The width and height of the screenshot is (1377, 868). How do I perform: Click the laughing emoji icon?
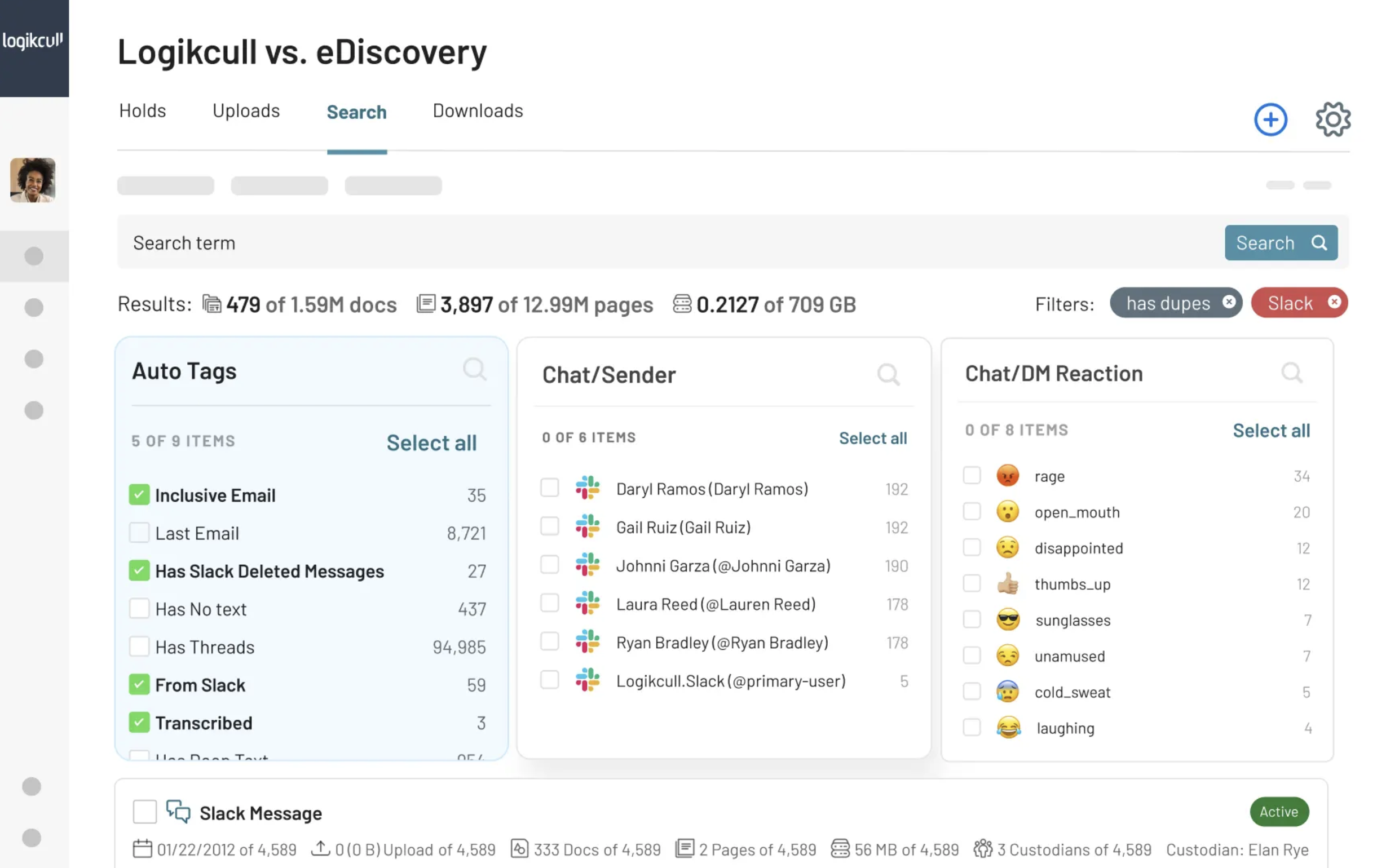pyautogui.click(x=1008, y=728)
